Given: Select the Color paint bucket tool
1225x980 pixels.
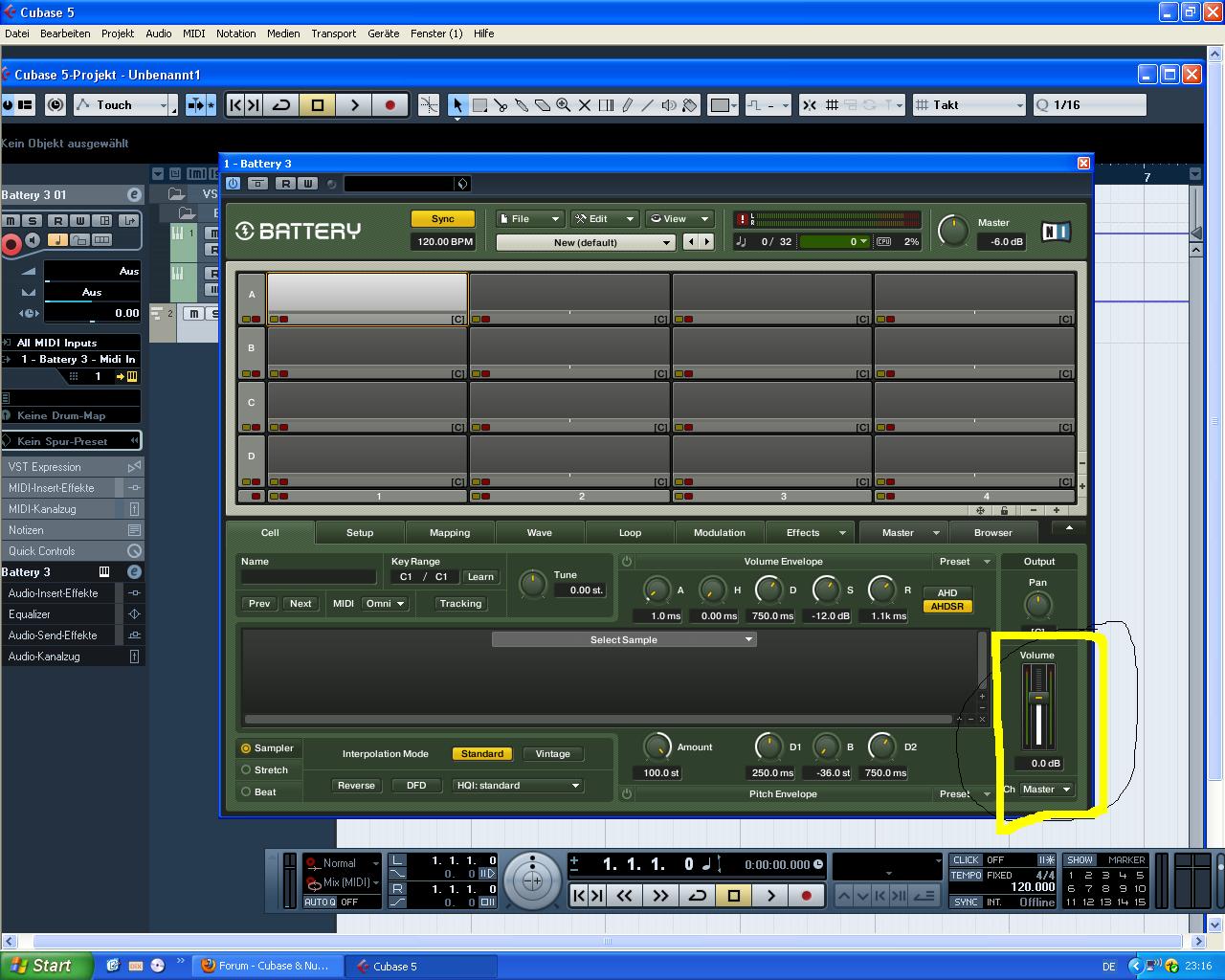Looking at the screenshot, I should (690, 105).
